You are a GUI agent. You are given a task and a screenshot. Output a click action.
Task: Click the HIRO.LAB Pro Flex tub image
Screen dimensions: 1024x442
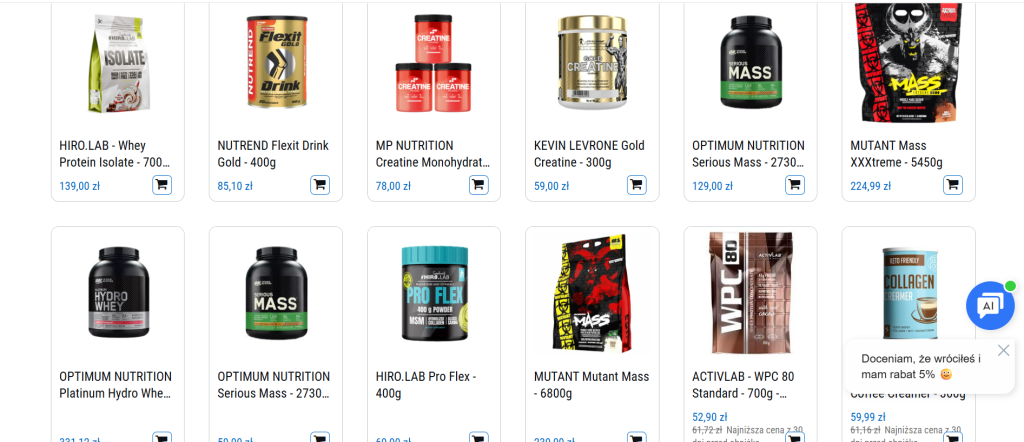pyautogui.click(x=434, y=293)
